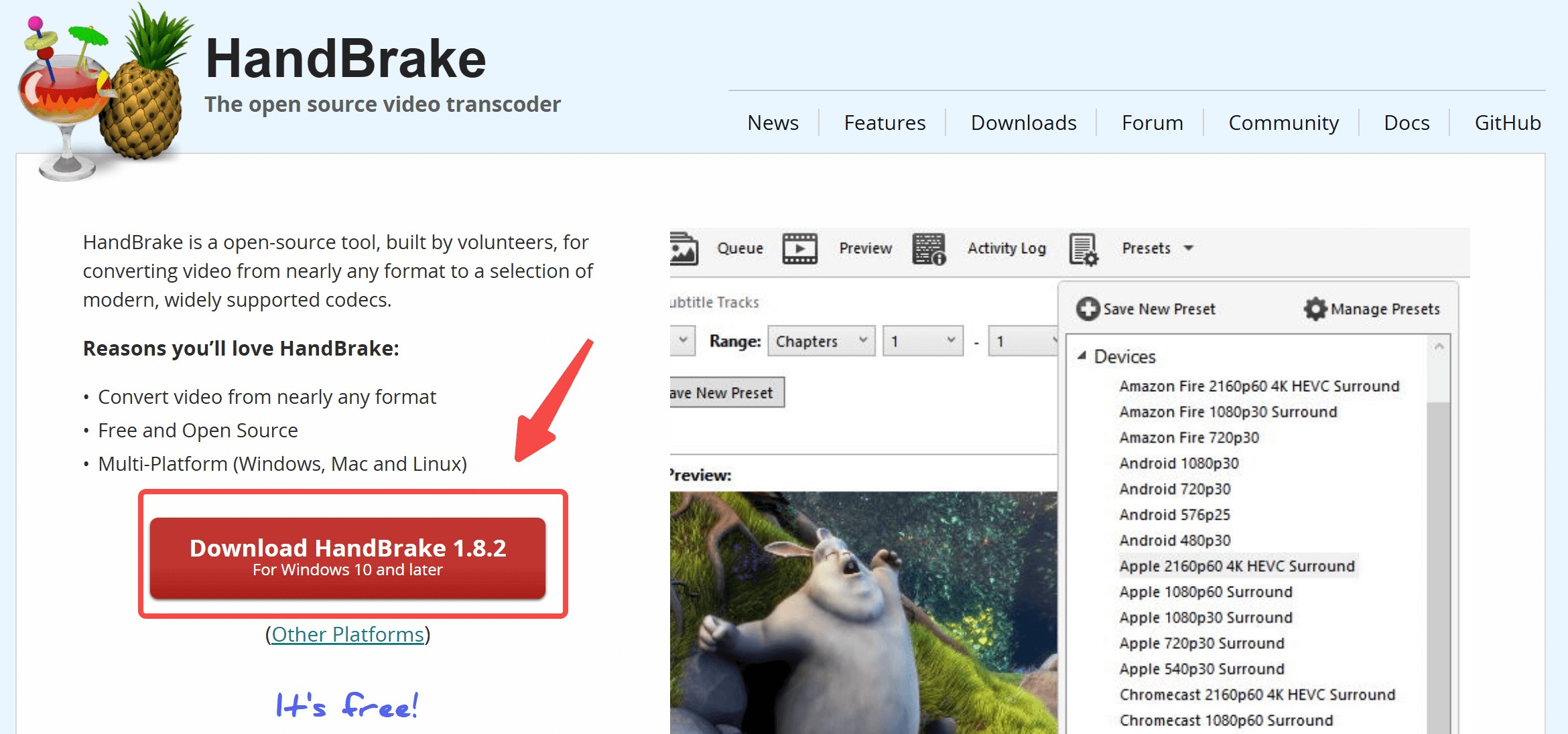The image size is (1568, 734).
Task: Click the Activity Log toolbar label
Action: coord(1006,248)
